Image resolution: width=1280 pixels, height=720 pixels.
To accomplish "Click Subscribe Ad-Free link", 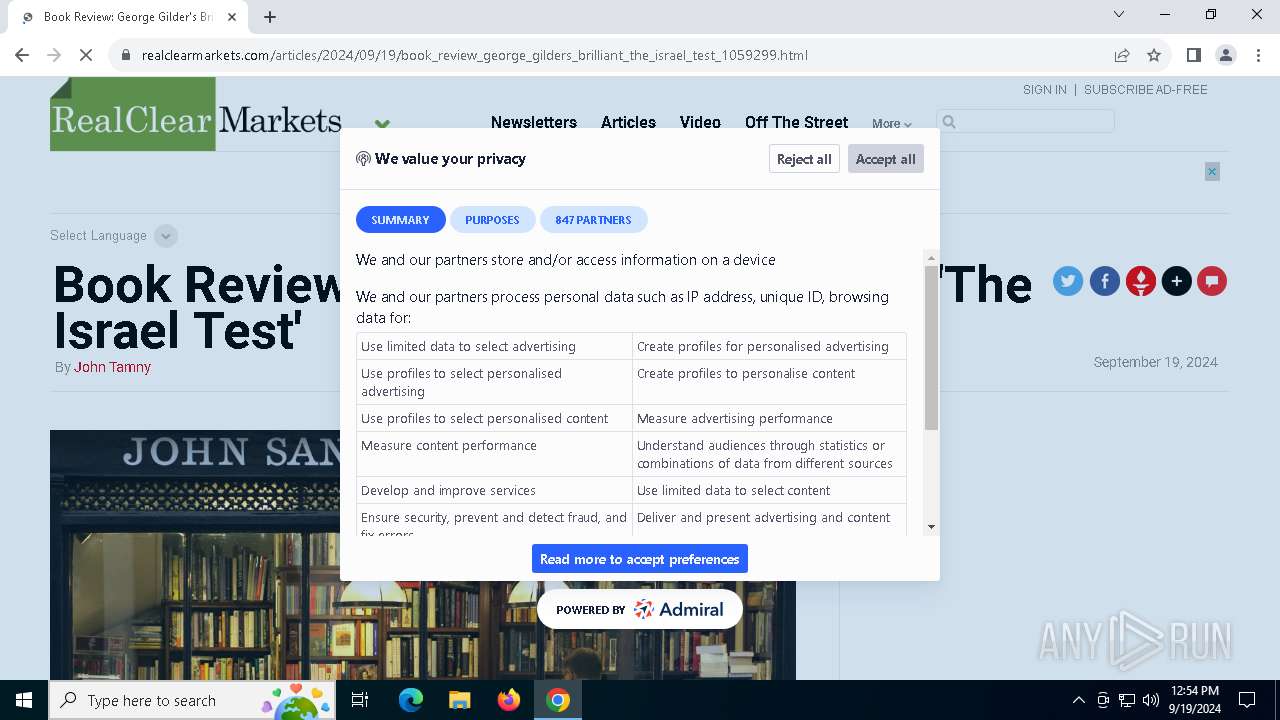I will click(1146, 90).
